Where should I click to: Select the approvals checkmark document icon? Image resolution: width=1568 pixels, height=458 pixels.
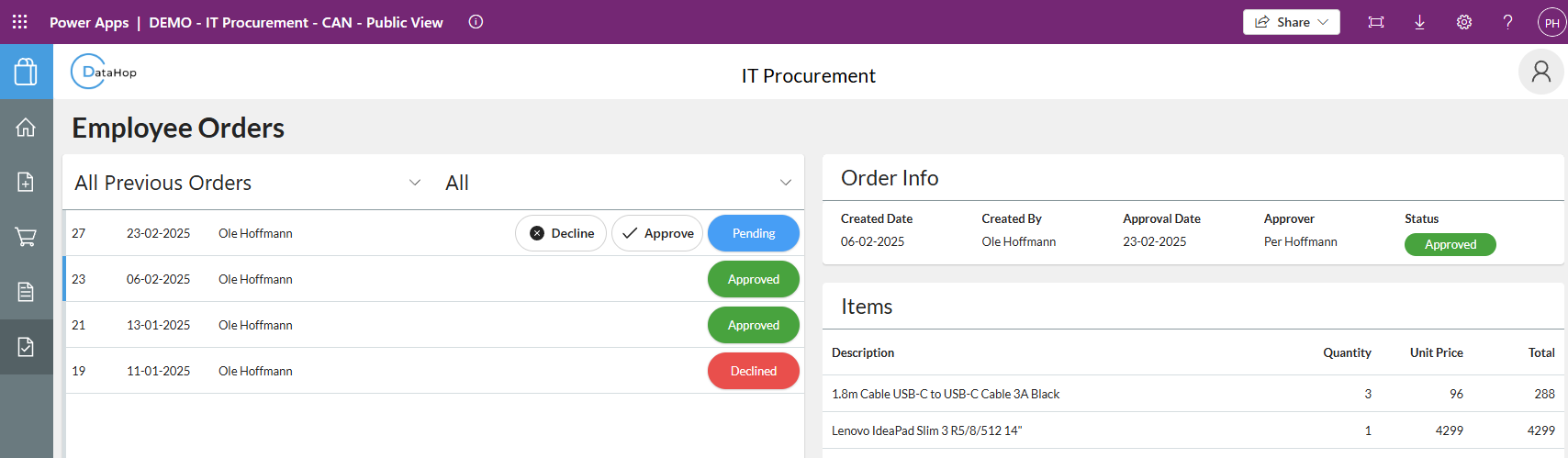pos(26,347)
